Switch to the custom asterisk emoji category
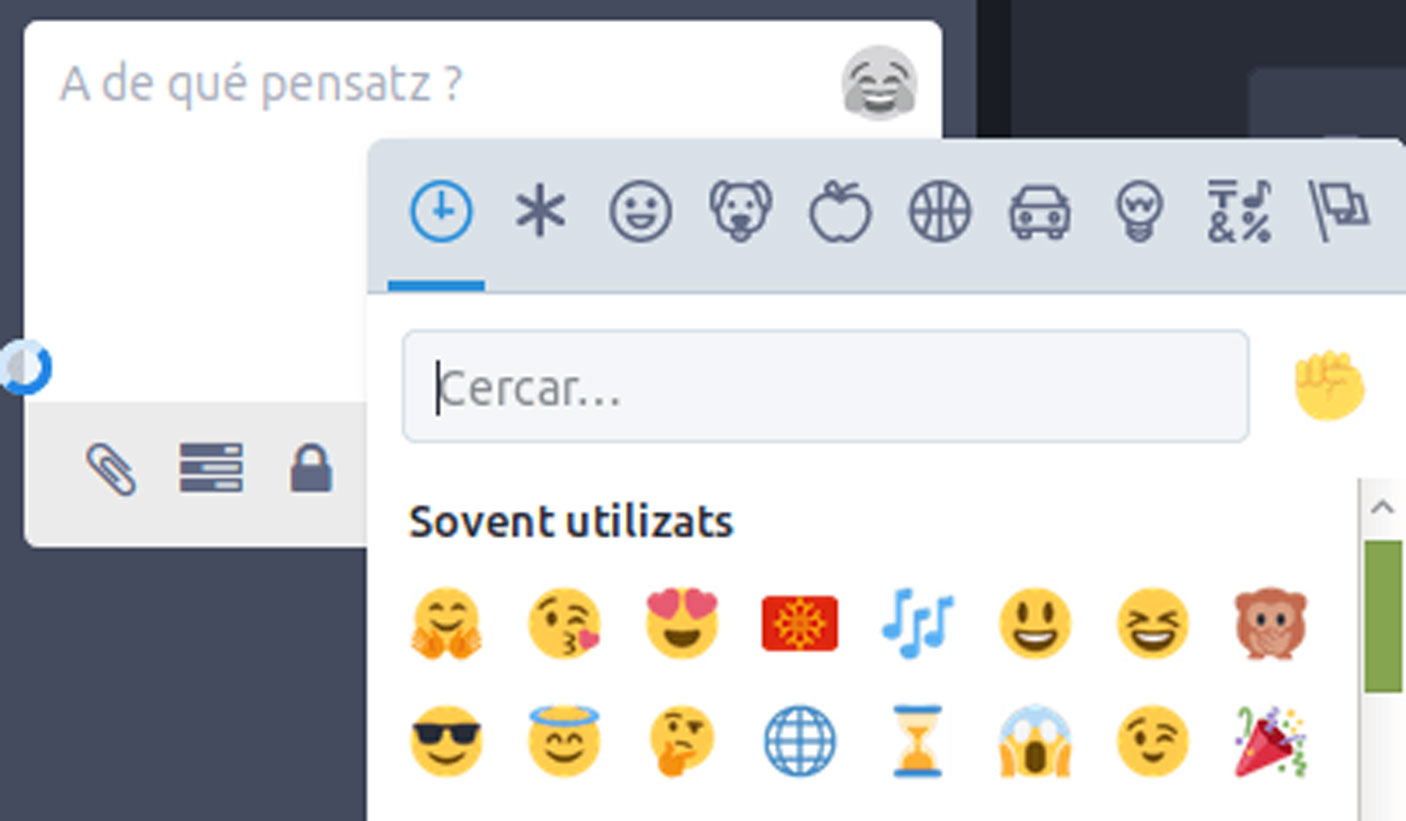This screenshot has height=821, width=1406. (x=540, y=212)
